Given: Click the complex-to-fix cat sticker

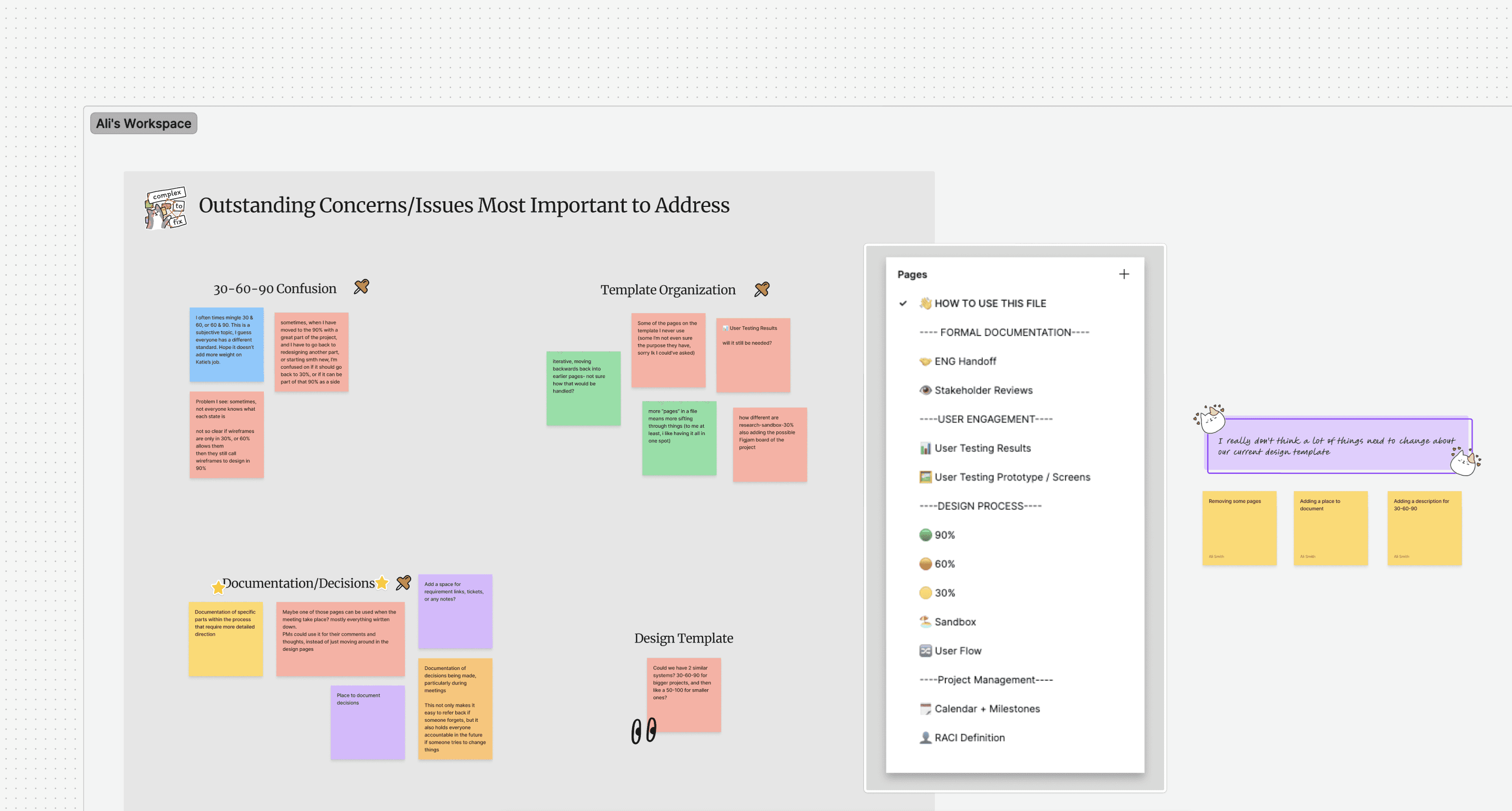Looking at the screenshot, I should (x=165, y=208).
